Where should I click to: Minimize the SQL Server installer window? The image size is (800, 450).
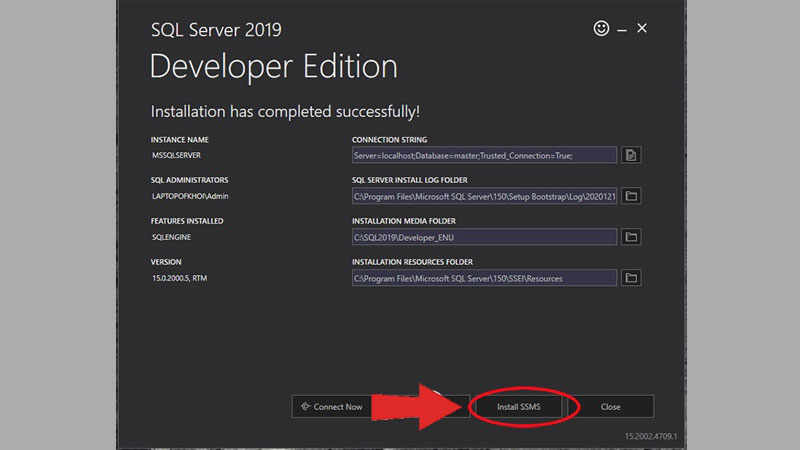point(621,30)
